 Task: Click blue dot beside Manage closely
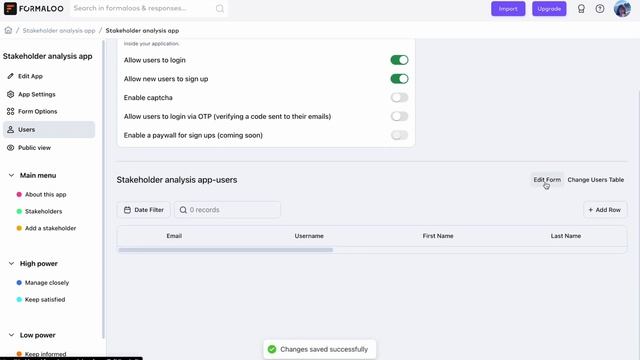19,282
